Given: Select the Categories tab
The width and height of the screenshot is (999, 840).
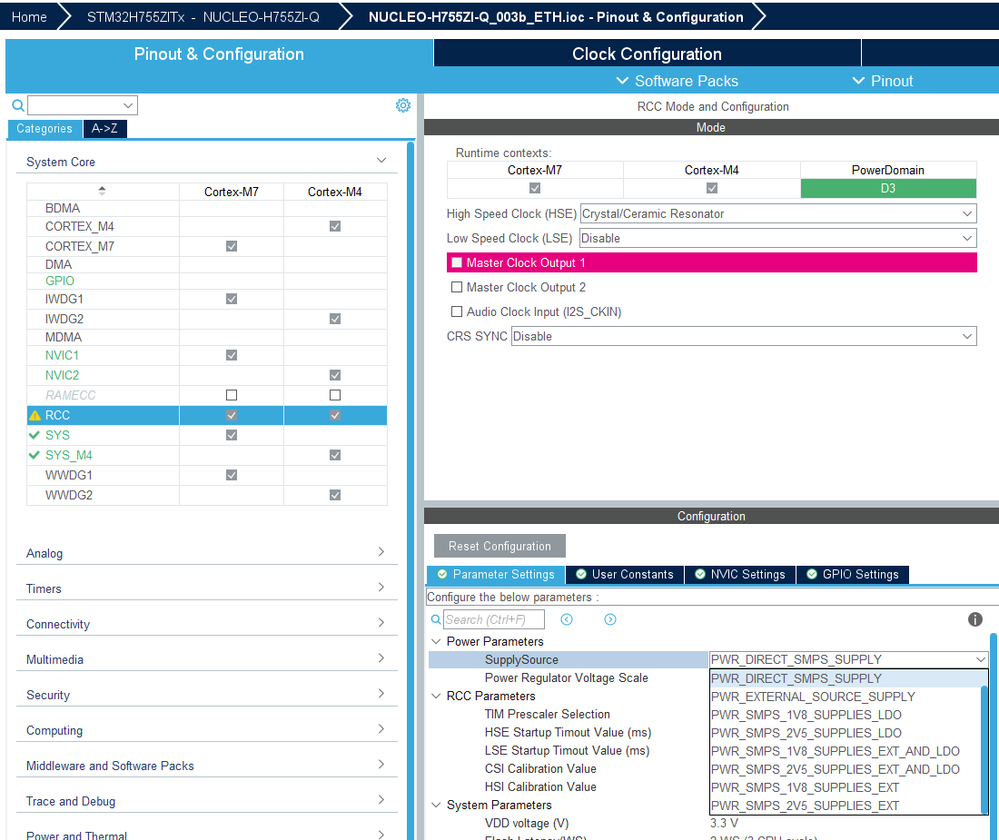Looking at the screenshot, I should (x=45, y=129).
